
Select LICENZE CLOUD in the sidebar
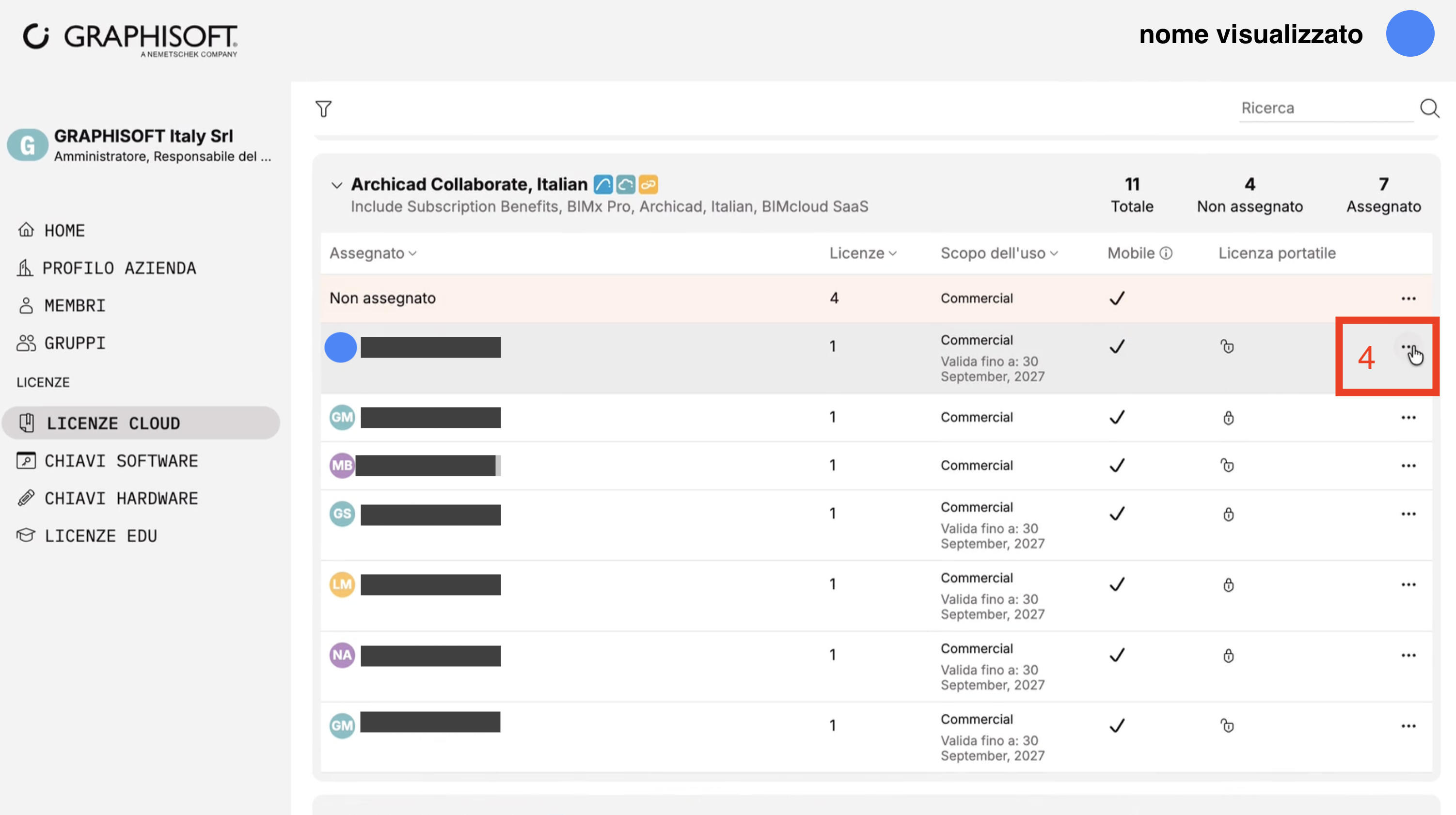(x=141, y=423)
